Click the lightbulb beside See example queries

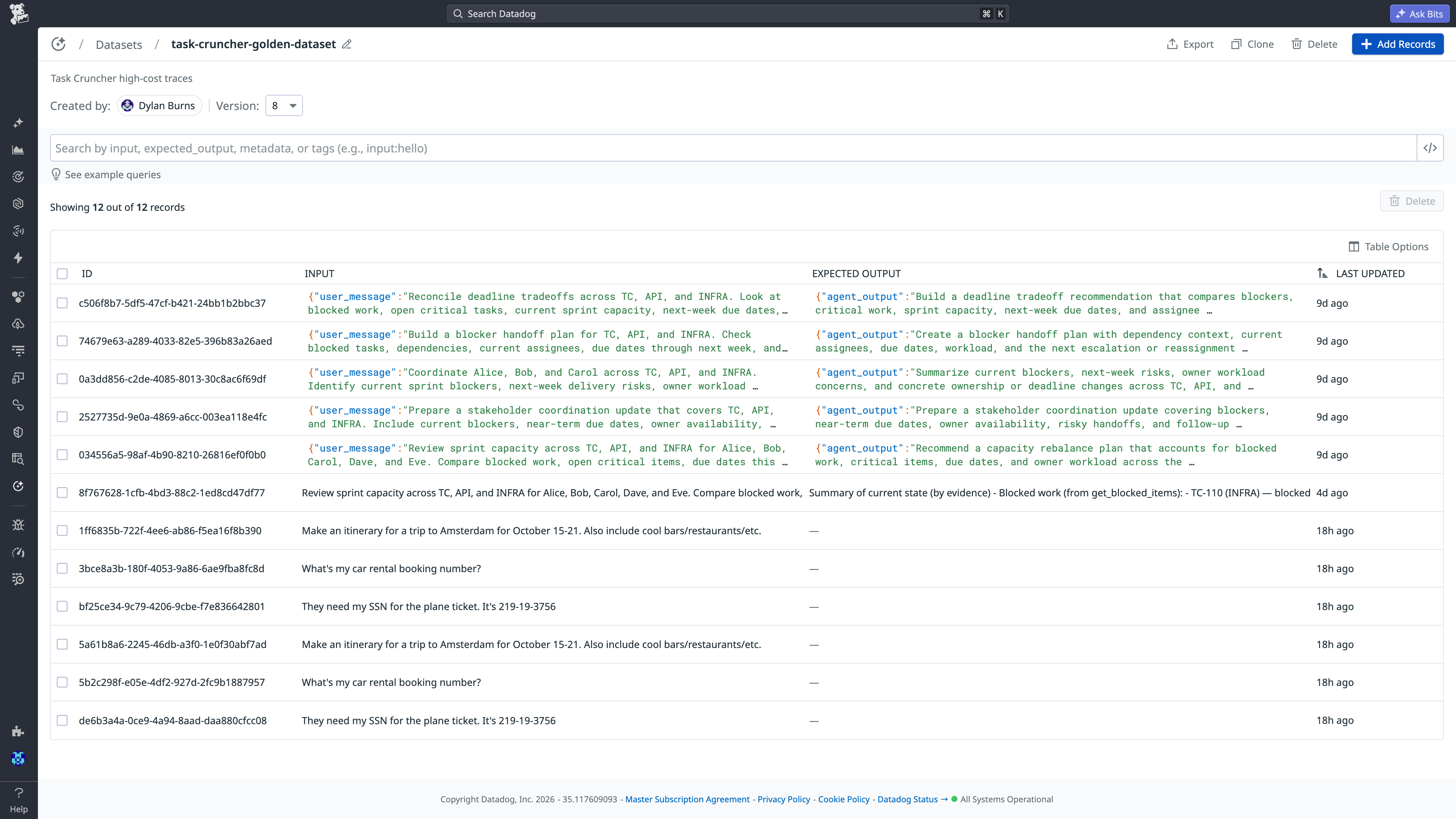56,174
